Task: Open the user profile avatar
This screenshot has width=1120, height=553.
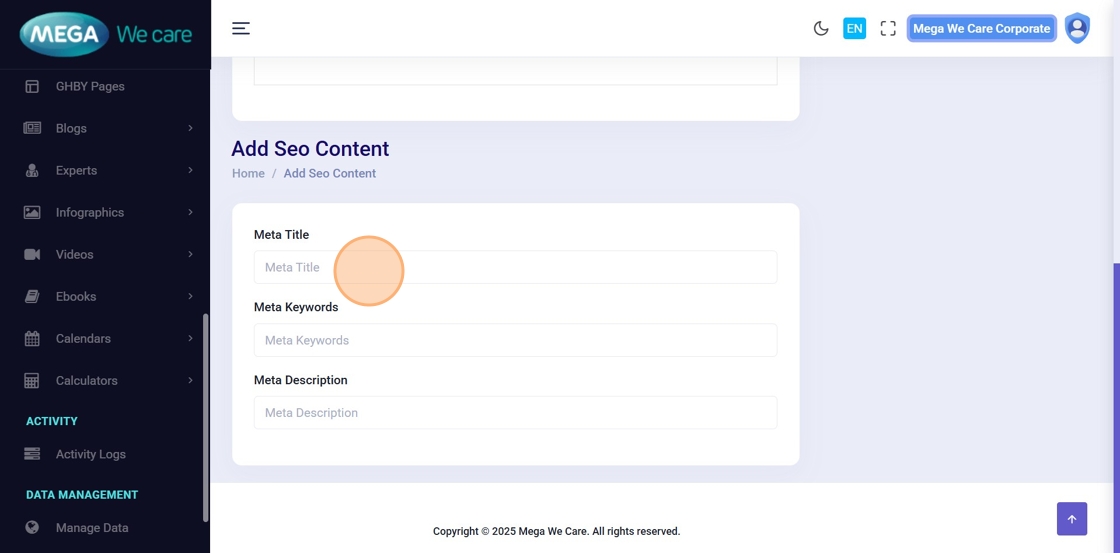Action: (1077, 28)
